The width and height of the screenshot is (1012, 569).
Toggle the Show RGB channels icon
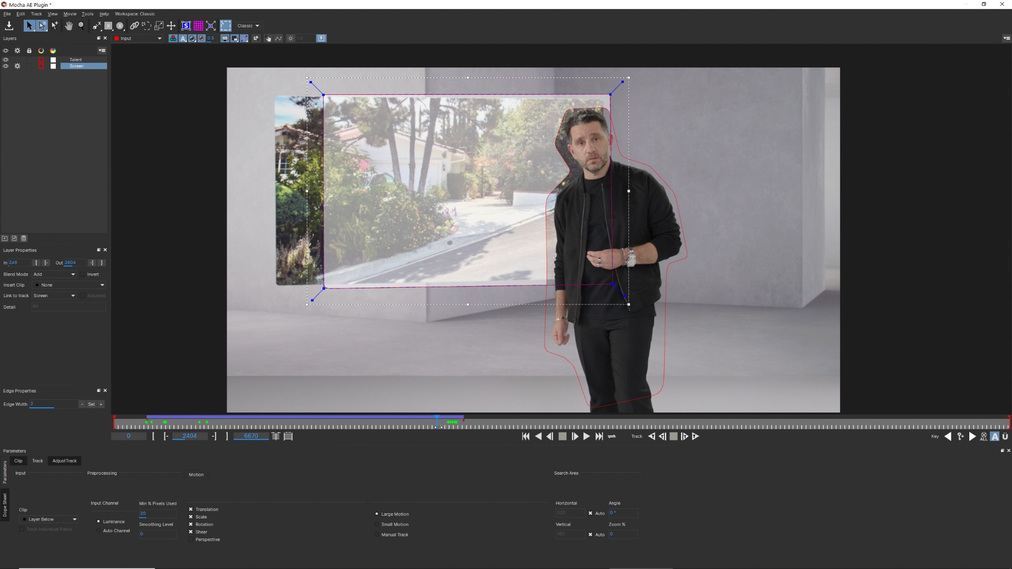[173, 38]
